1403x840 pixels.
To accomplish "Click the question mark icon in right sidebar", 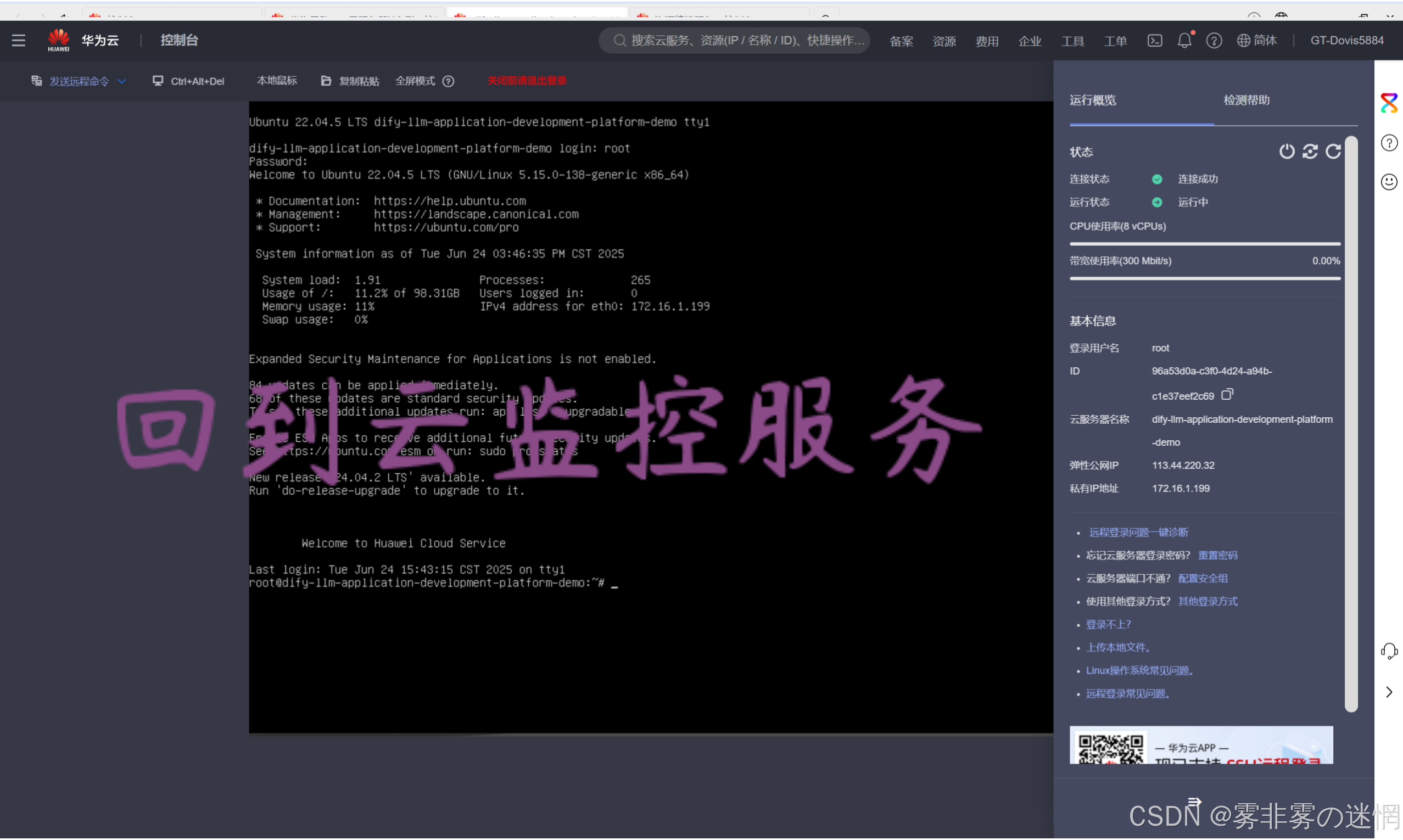I will point(1389,143).
